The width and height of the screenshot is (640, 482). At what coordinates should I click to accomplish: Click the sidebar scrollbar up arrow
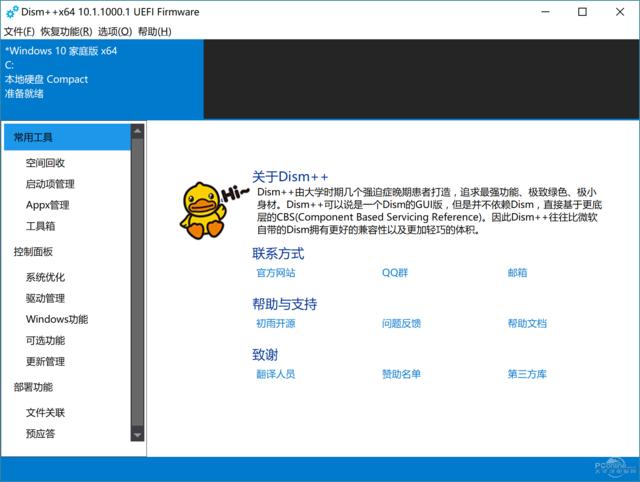click(137, 130)
